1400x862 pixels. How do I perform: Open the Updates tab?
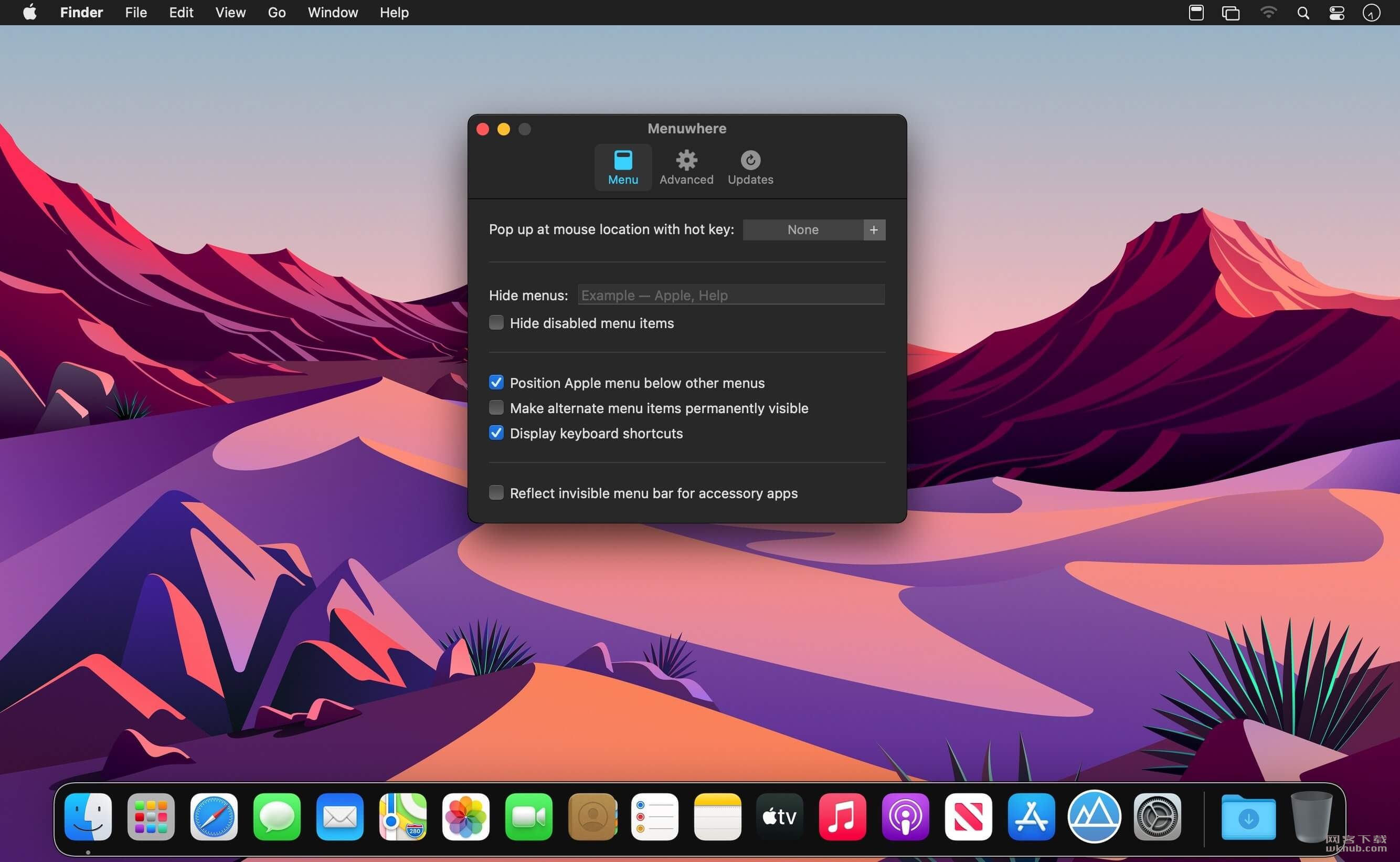pyautogui.click(x=750, y=167)
